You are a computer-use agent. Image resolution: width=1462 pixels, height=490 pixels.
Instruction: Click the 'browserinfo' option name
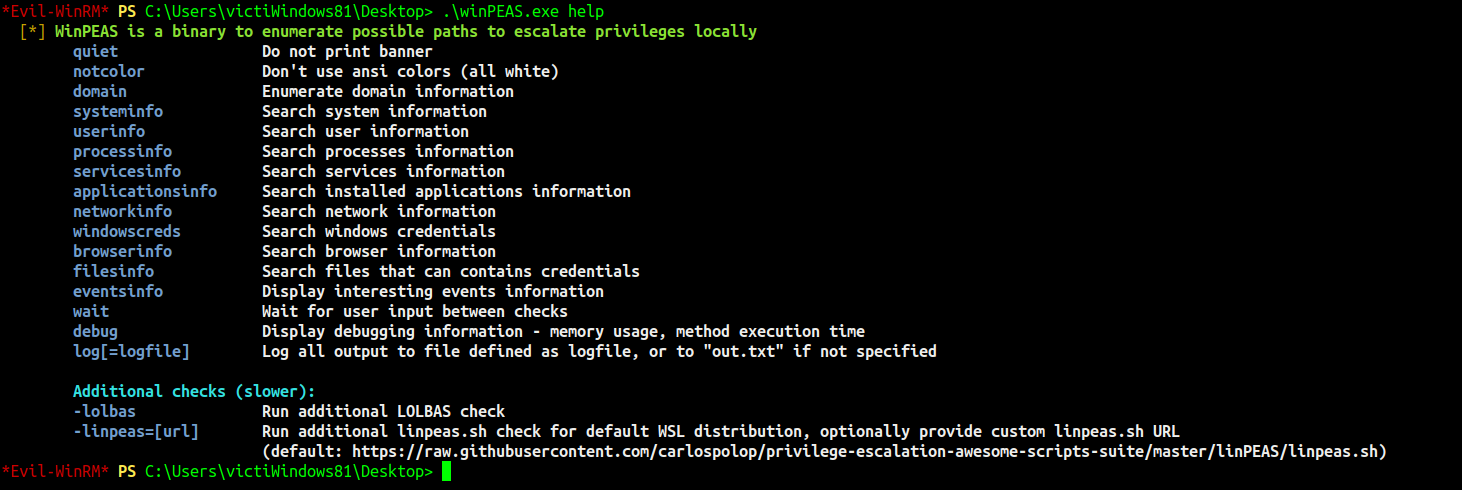122,251
